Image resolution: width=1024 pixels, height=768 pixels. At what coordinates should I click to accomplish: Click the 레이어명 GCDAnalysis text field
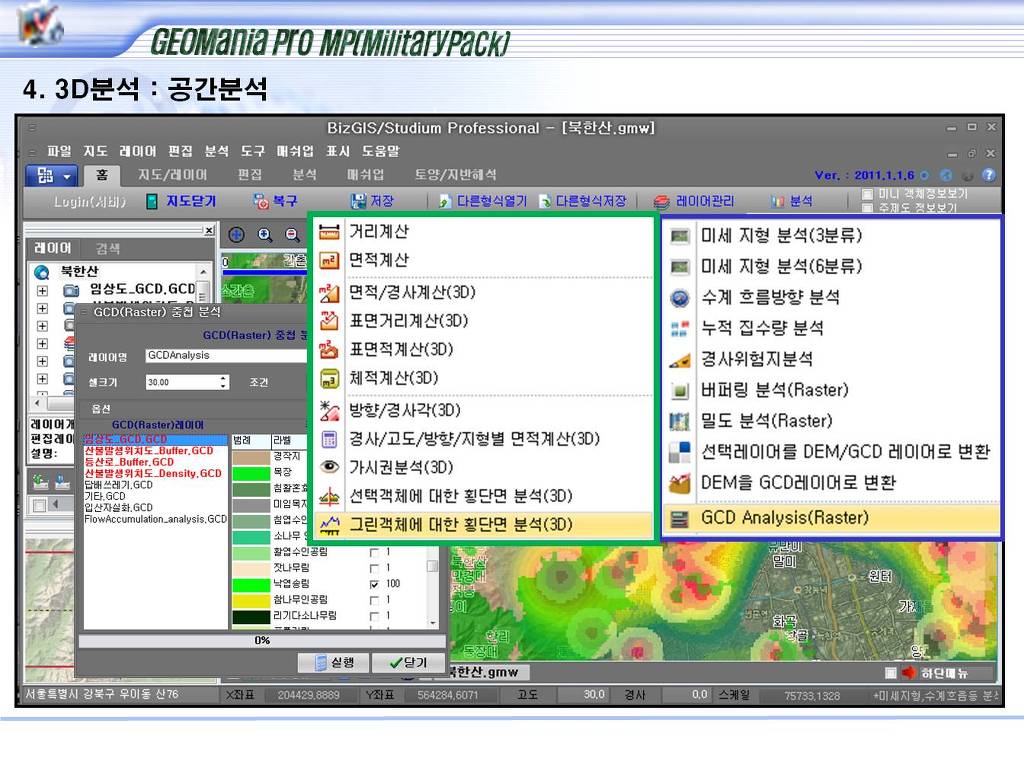point(225,355)
